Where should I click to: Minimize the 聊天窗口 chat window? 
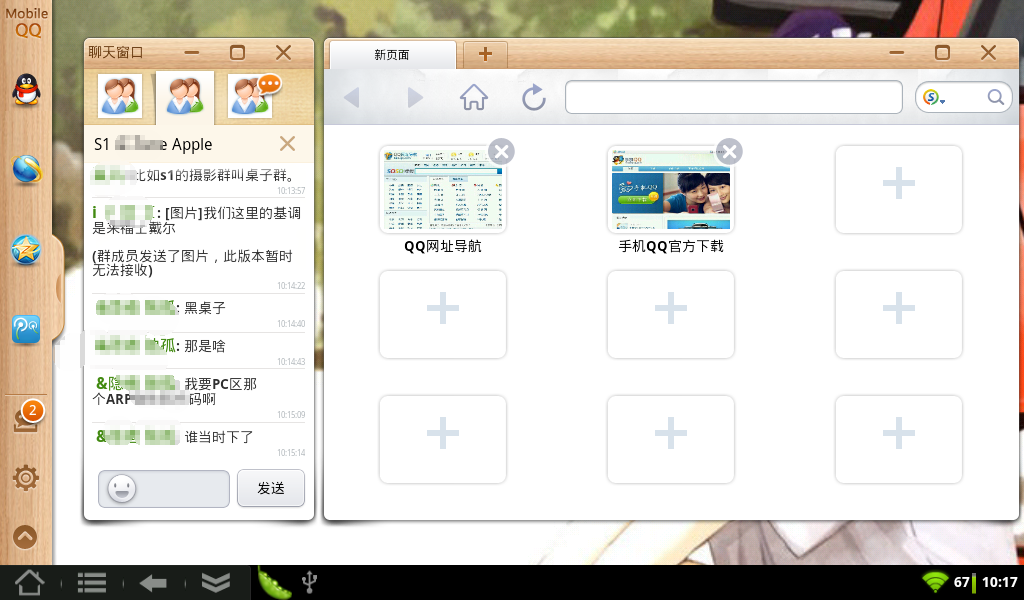191,53
